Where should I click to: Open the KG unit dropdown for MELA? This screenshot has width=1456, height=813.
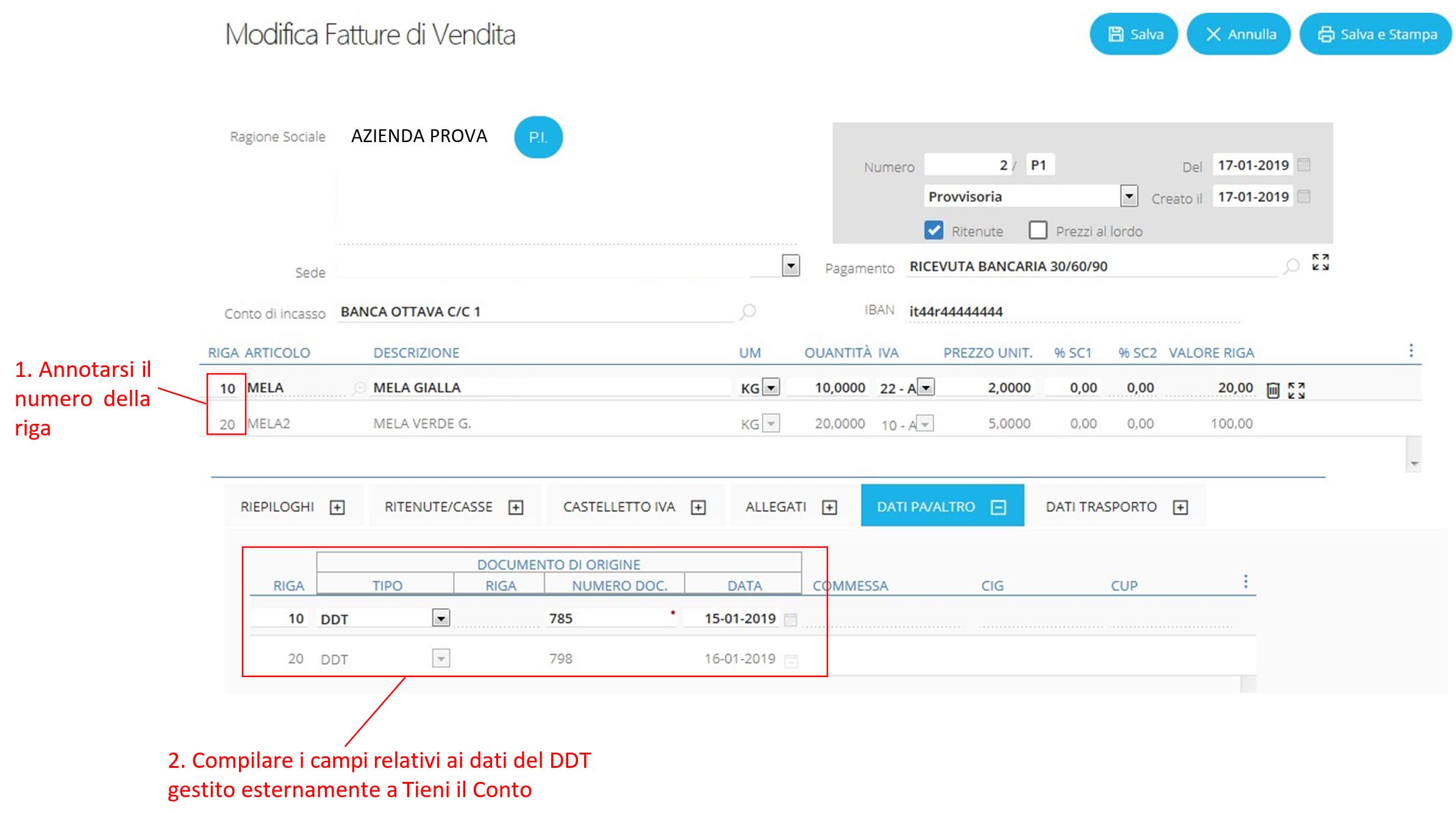point(771,387)
